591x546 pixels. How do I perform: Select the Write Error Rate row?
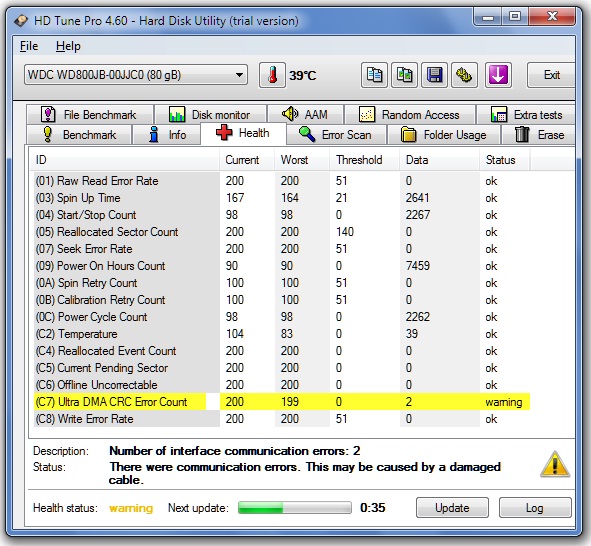click(282, 419)
